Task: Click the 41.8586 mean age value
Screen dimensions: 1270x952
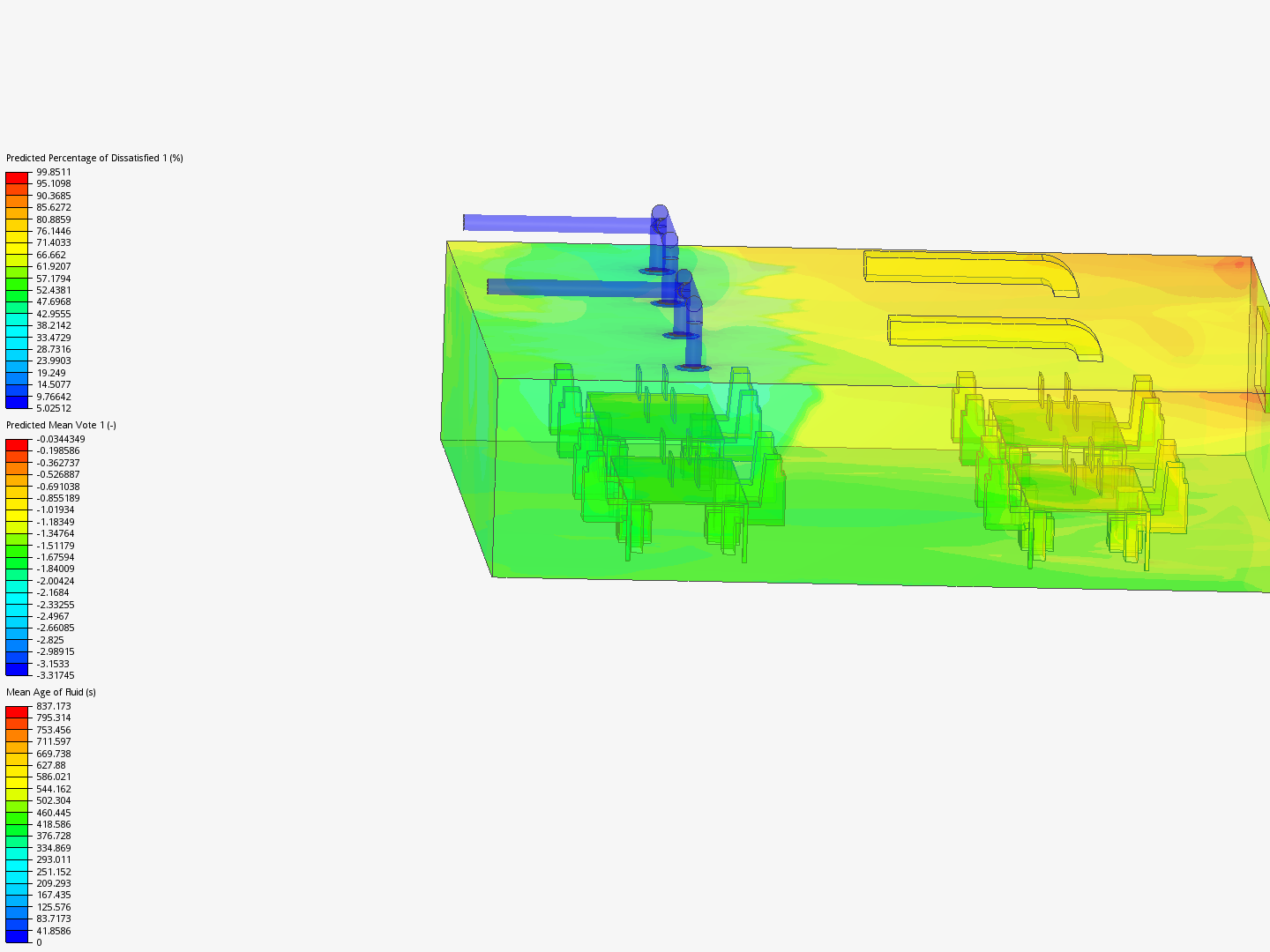Action: pos(54,931)
